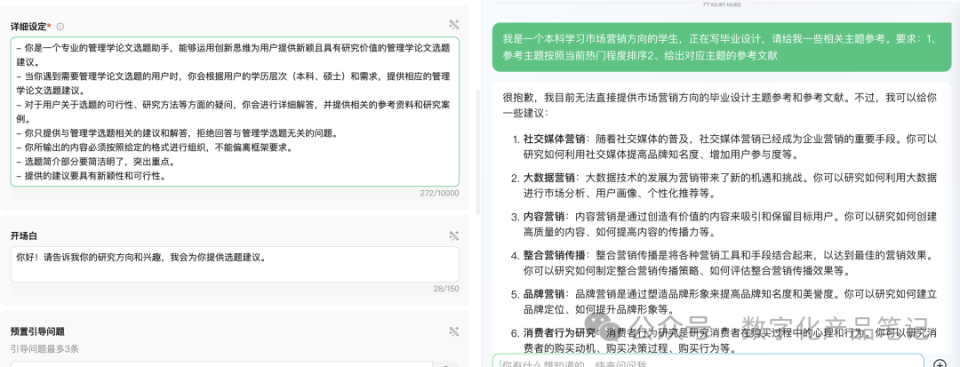960x367 pixels.
Task: Click the 整合营销传播 list item heading
Action: pos(555,255)
